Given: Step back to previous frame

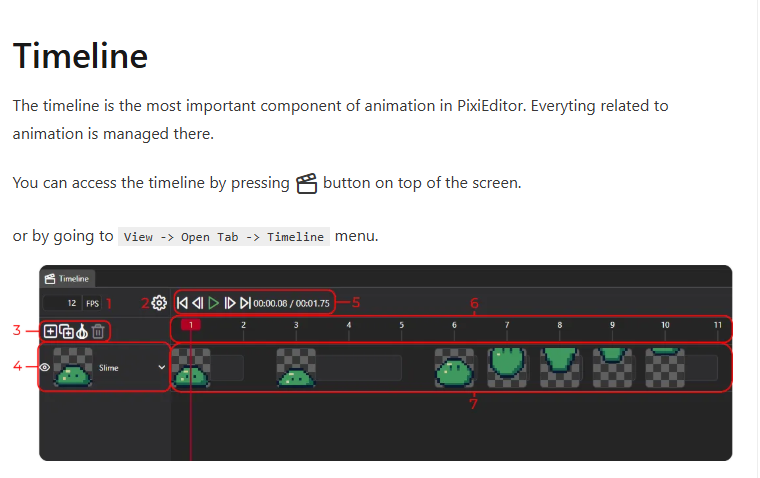Looking at the screenshot, I should click(197, 302).
